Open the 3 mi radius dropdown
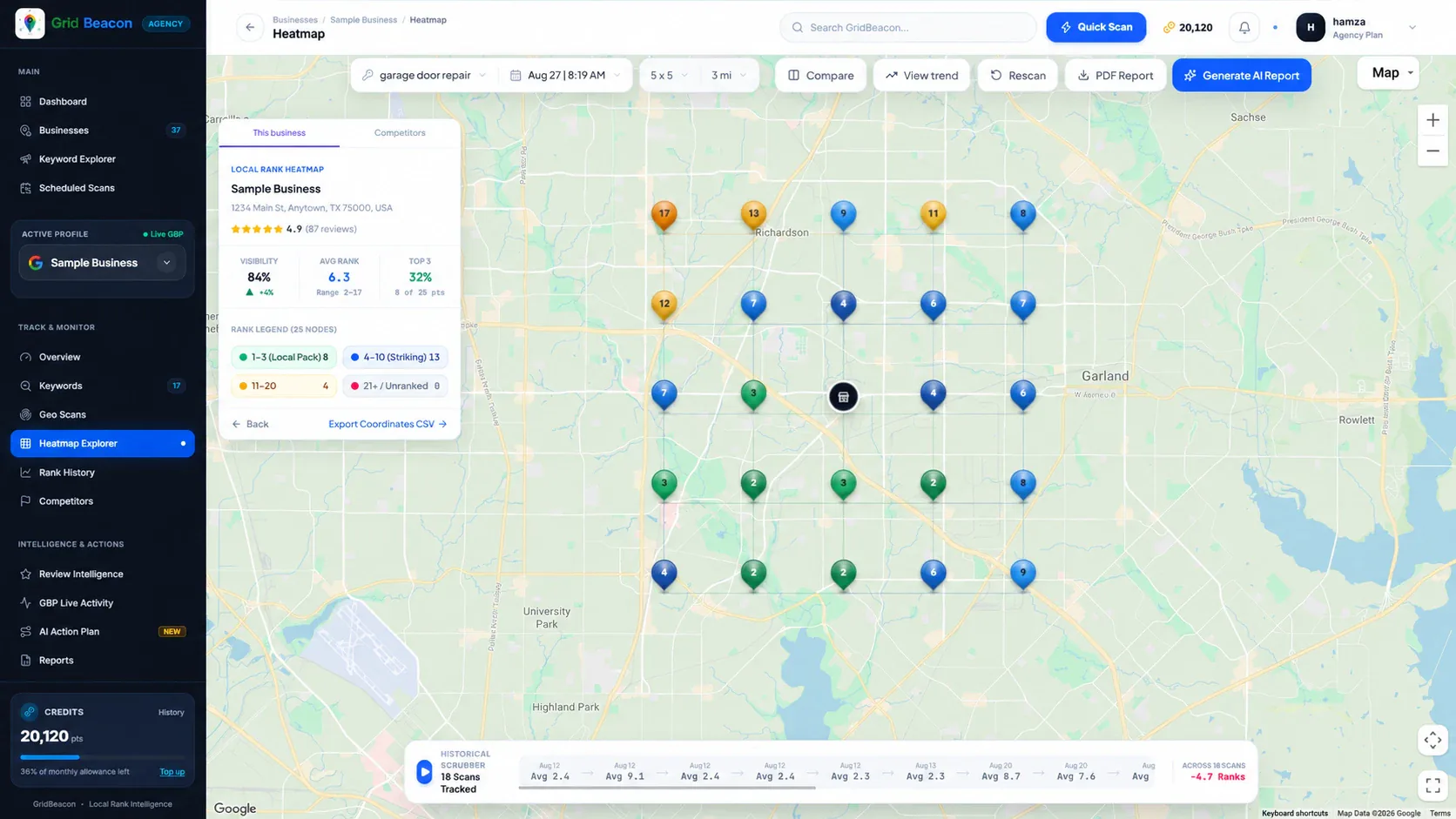 point(729,76)
